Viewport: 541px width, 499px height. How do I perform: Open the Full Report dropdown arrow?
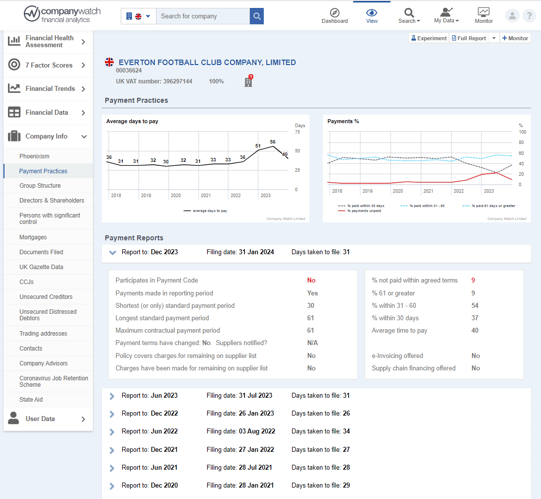tap(494, 38)
